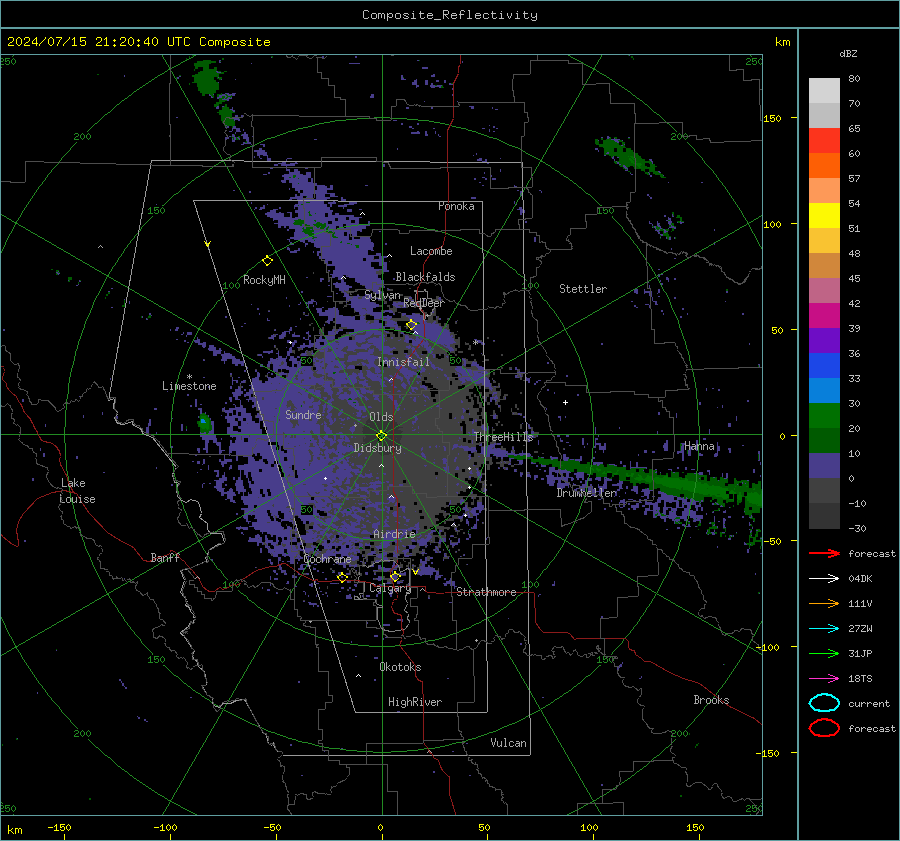Viewport: 900px width, 841px height.
Task: Click the orange 111V arrow icon
Action: coord(824,603)
